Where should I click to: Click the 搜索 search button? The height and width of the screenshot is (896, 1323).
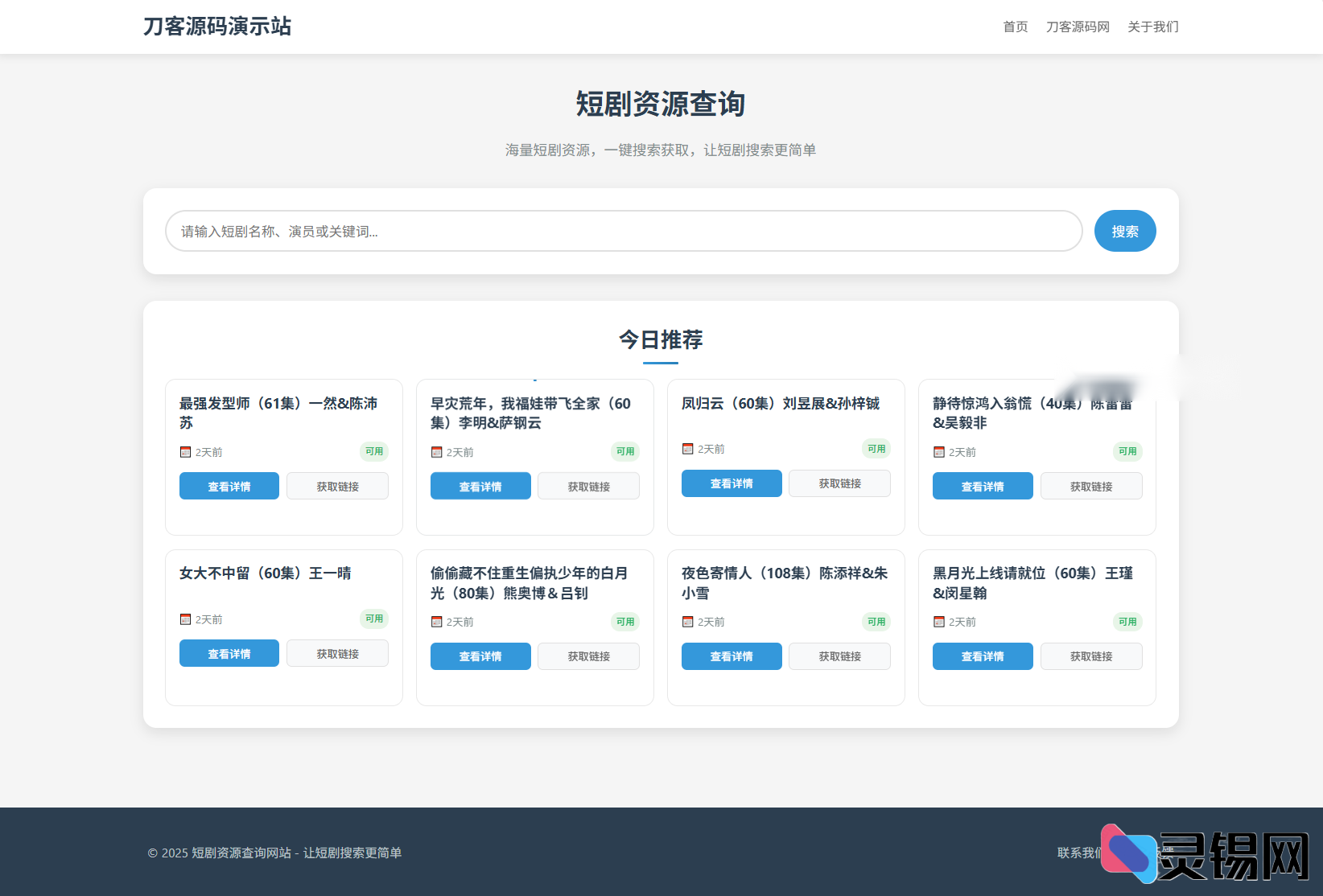[x=1125, y=231]
